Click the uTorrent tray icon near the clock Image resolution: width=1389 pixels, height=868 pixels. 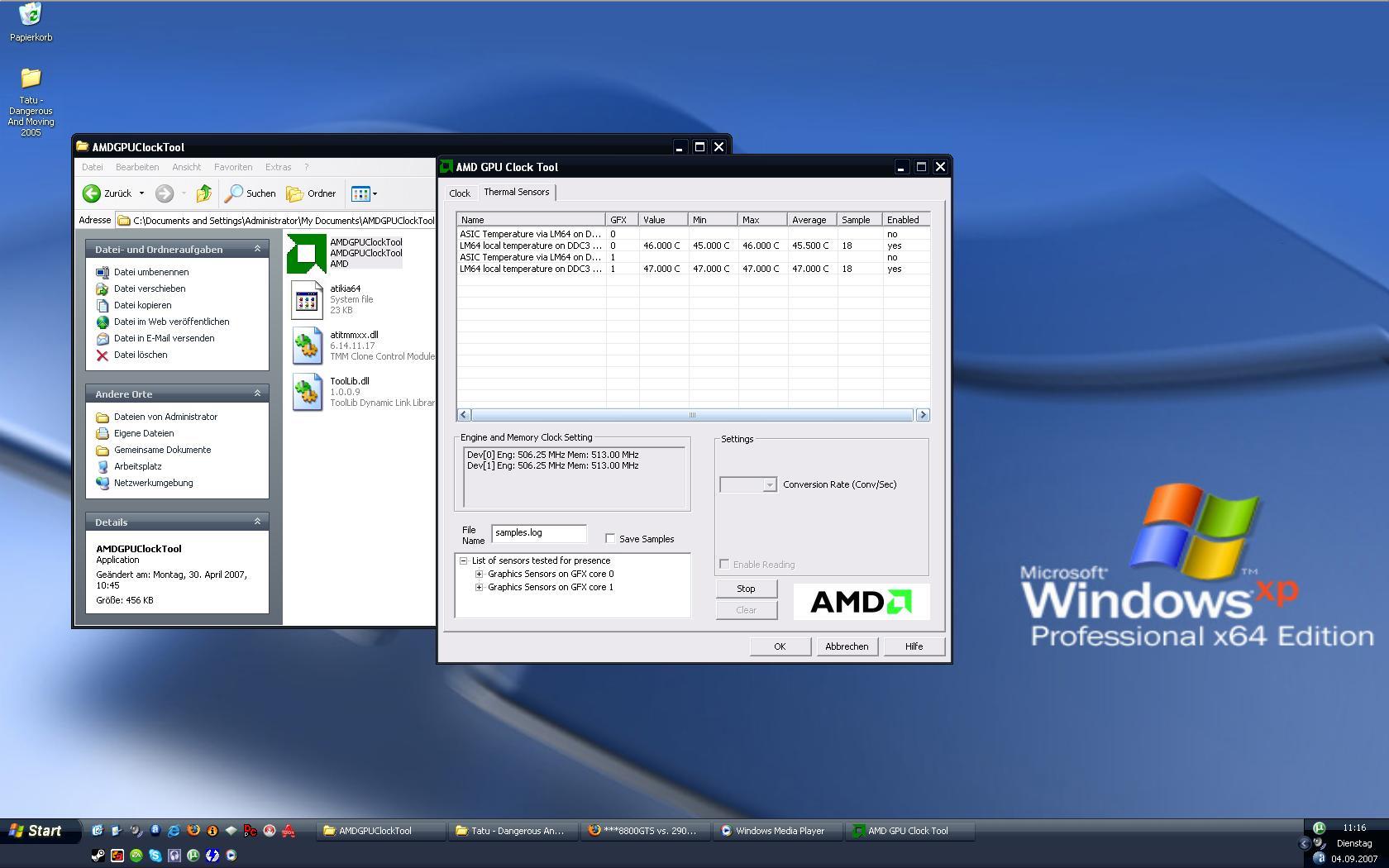[1319, 827]
